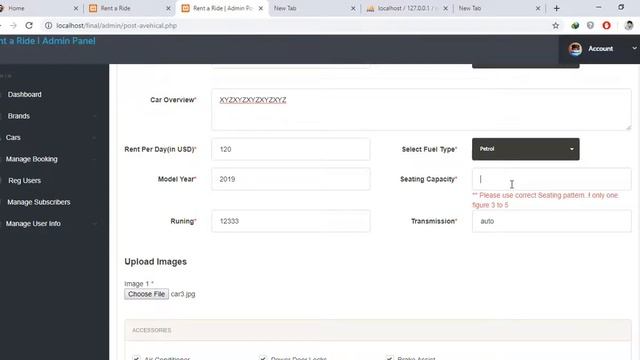The height and width of the screenshot is (360, 640).
Task: Open Brands in the sidebar
Action: pyautogui.click(x=19, y=116)
